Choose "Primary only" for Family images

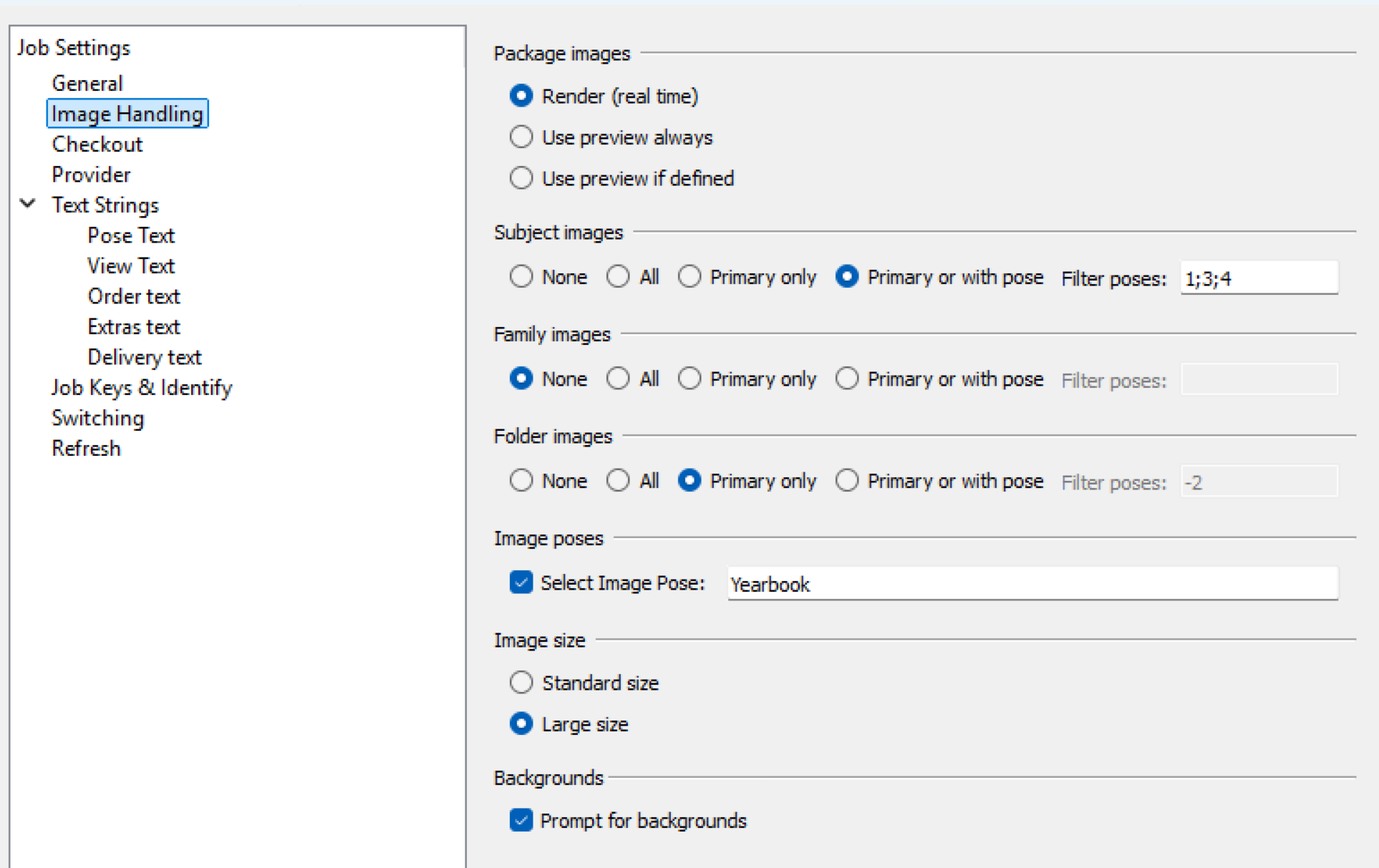[x=689, y=379]
